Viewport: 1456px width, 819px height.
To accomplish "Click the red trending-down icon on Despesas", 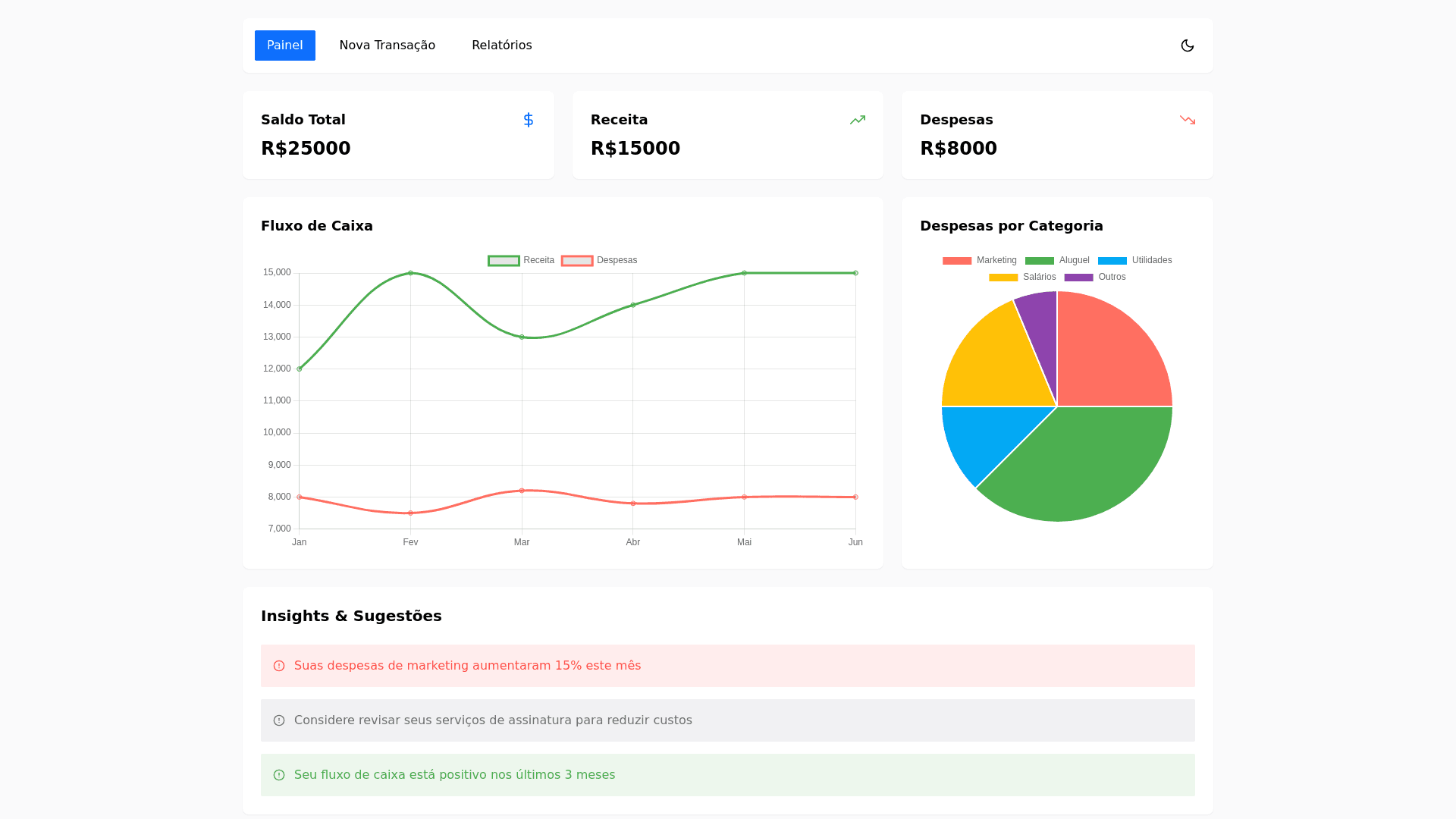I will (1188, 120).
